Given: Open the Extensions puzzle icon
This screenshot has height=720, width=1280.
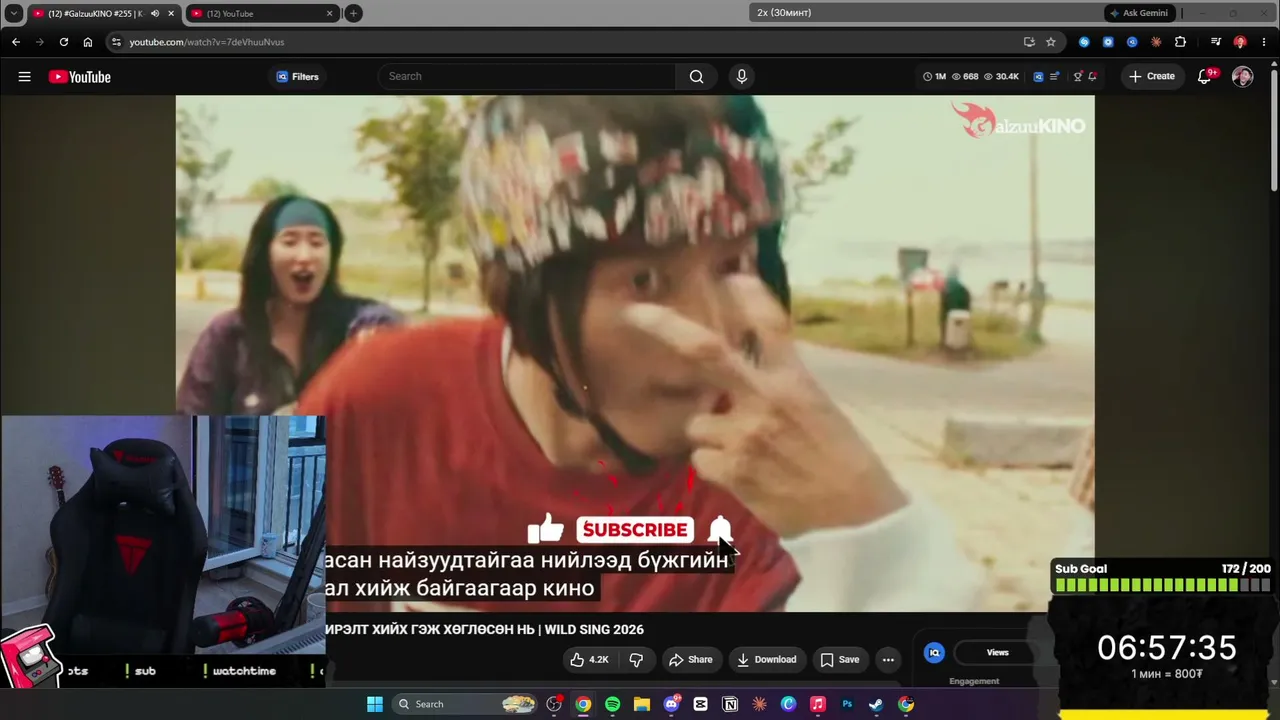Looking at the screenshot, I should 1180,42.
